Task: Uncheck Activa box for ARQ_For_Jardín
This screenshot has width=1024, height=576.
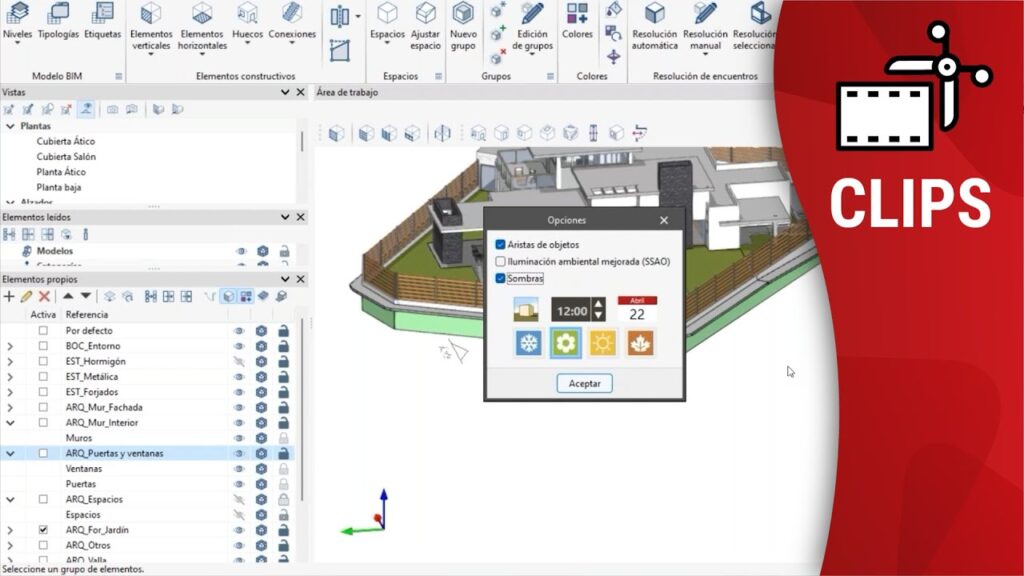Action: click(43, 530)
